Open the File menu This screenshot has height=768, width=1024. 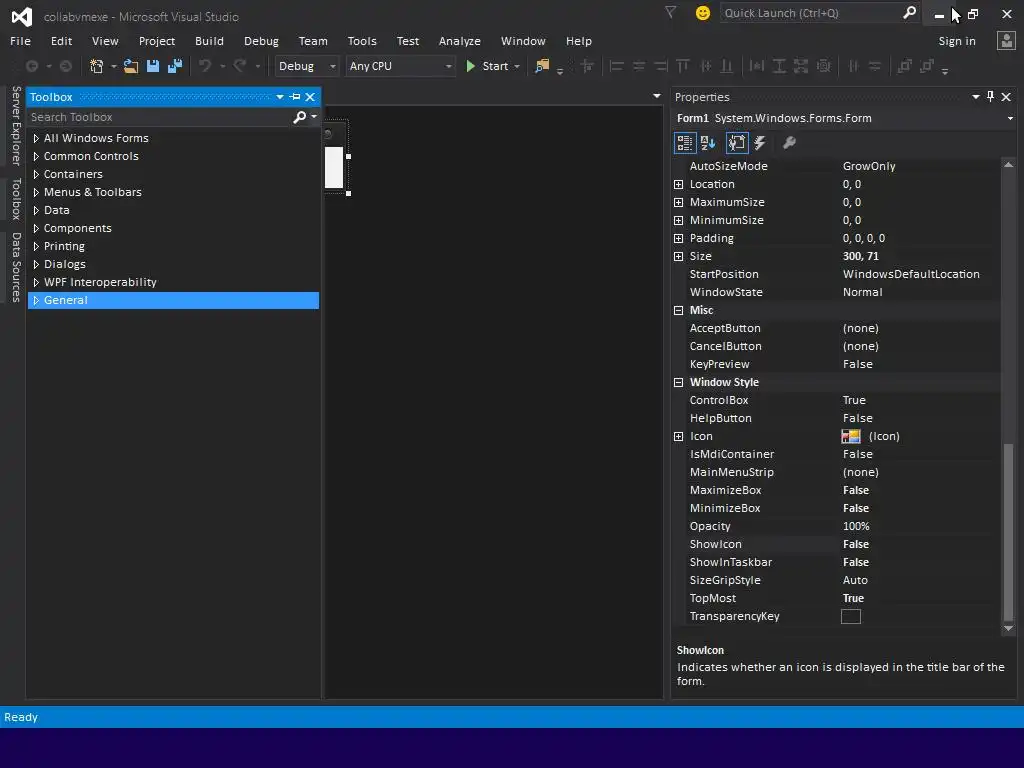20,40
